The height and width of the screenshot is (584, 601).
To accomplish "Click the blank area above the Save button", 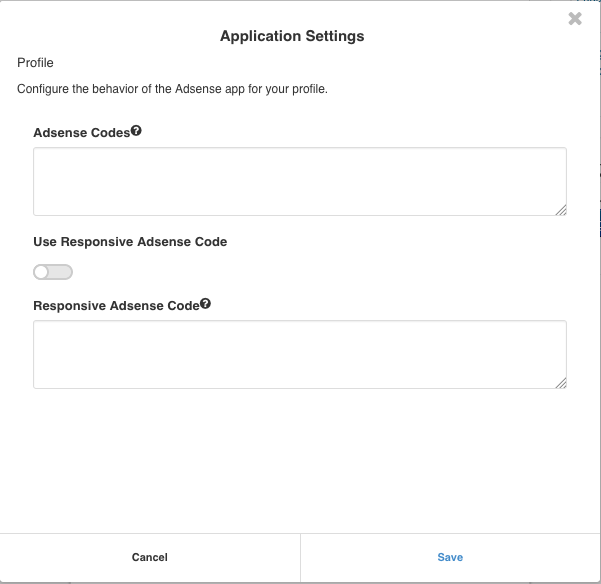I will [450, 470].
